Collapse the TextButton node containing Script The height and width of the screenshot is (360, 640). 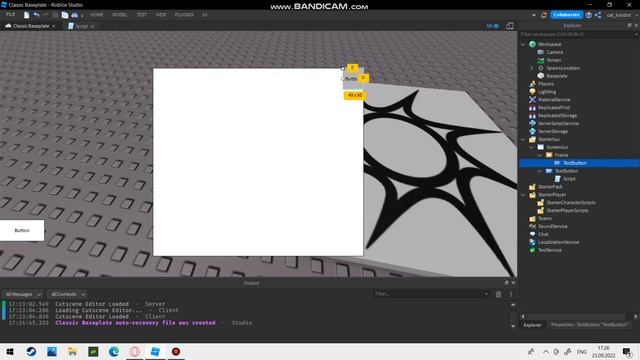540,171
